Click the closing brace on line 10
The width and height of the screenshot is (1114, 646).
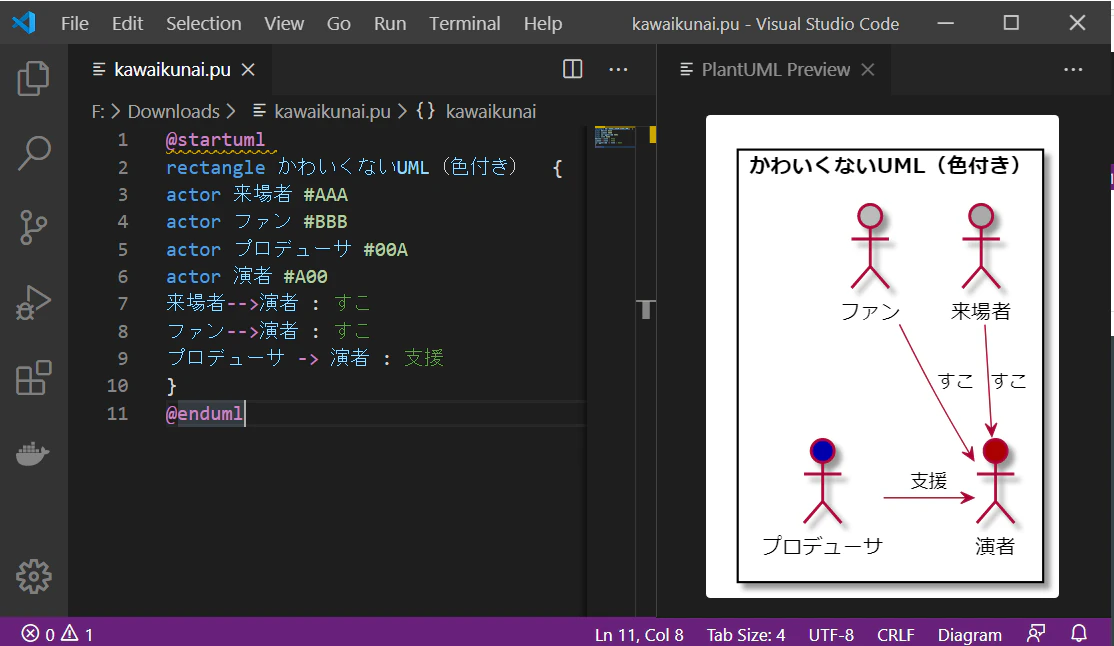pyautogui.click(x=171, y=386)
